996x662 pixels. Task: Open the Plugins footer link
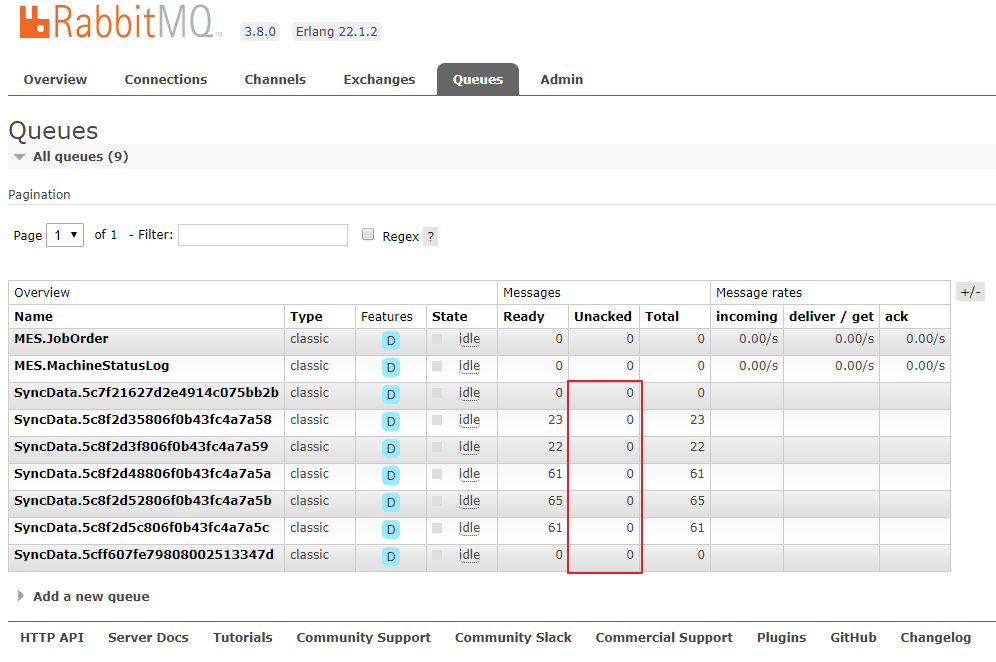point(781,637)
